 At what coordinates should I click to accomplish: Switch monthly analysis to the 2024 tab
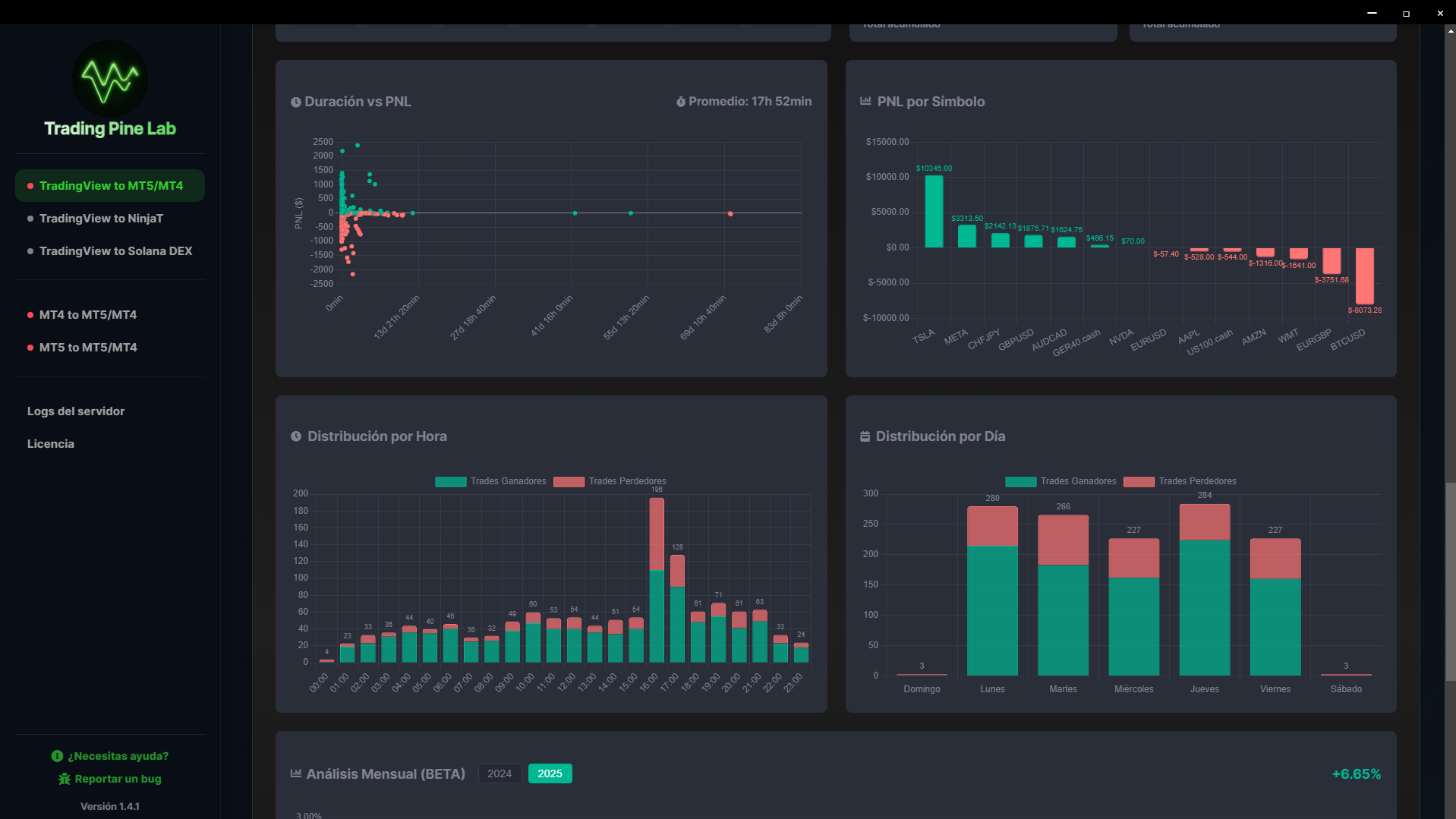coord(500,773)
